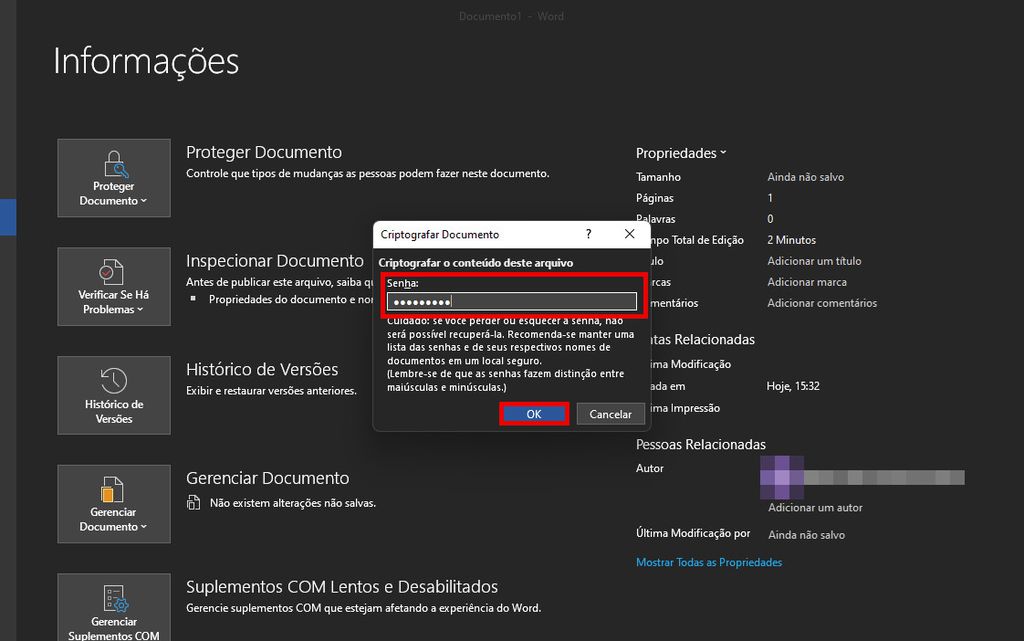Confirm the password with OK

click(534, 413)
